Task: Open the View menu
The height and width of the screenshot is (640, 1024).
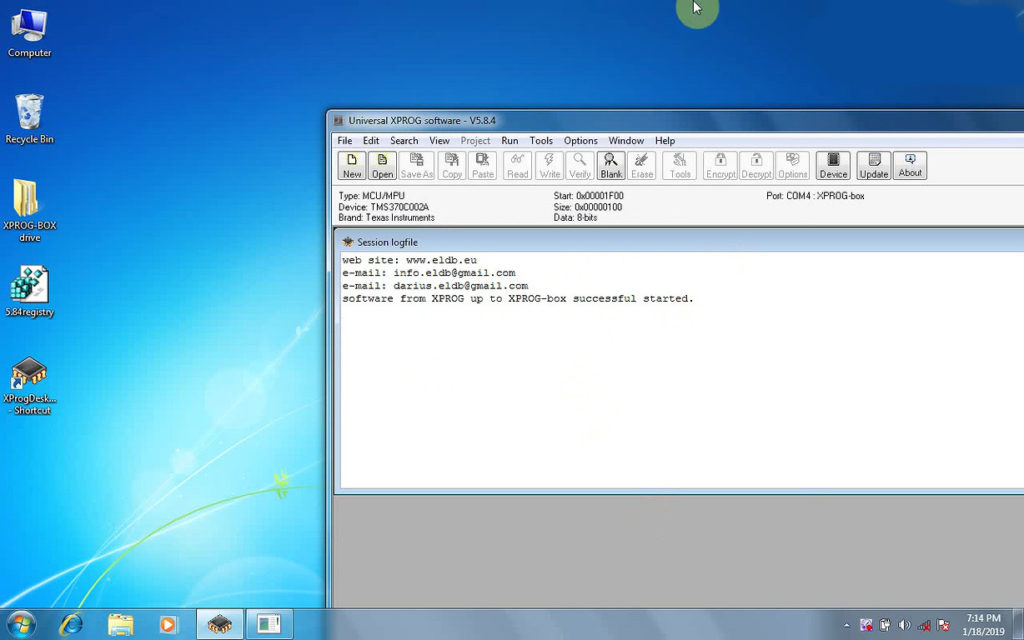Action: 439,140
